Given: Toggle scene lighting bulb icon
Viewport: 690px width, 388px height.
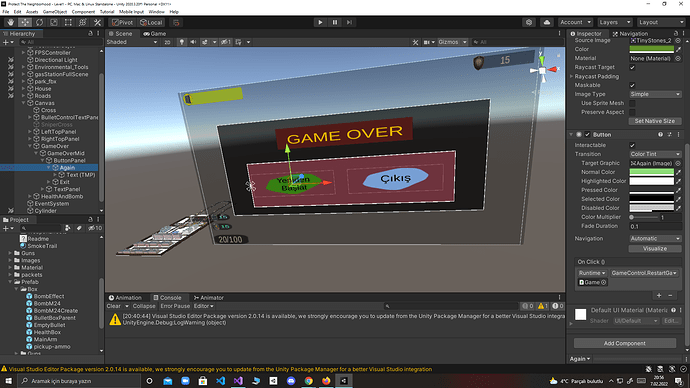Looking at the screenshot, I should click(x=182, y=42).
